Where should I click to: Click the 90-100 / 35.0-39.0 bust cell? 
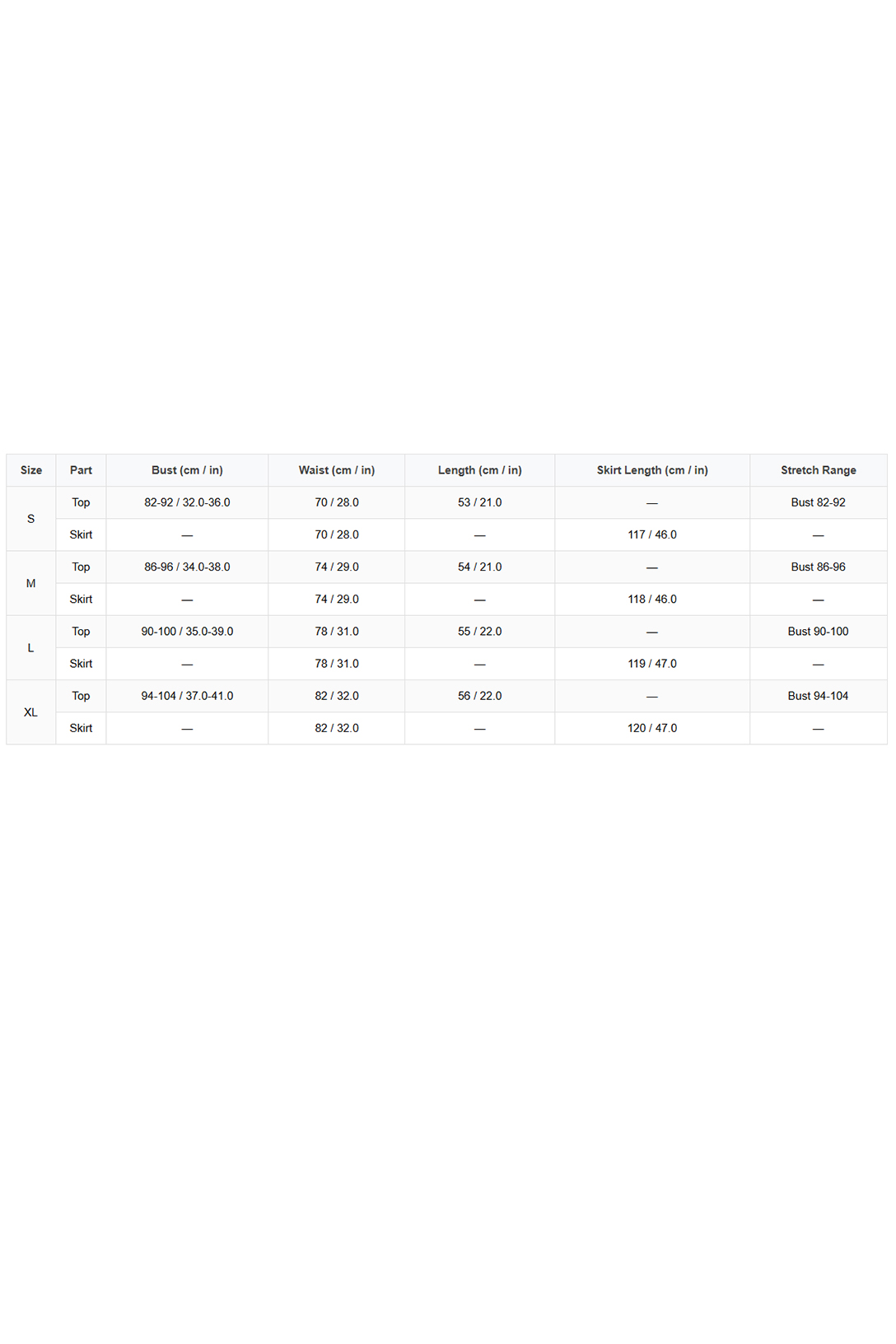(x=187, y=632)
